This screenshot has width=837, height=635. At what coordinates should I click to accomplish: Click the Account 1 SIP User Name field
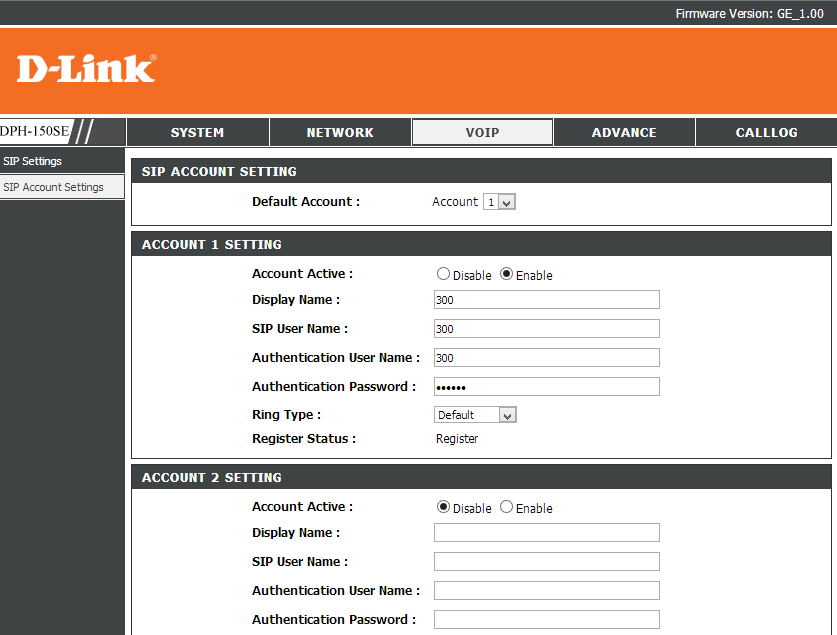tap(547, 329)
